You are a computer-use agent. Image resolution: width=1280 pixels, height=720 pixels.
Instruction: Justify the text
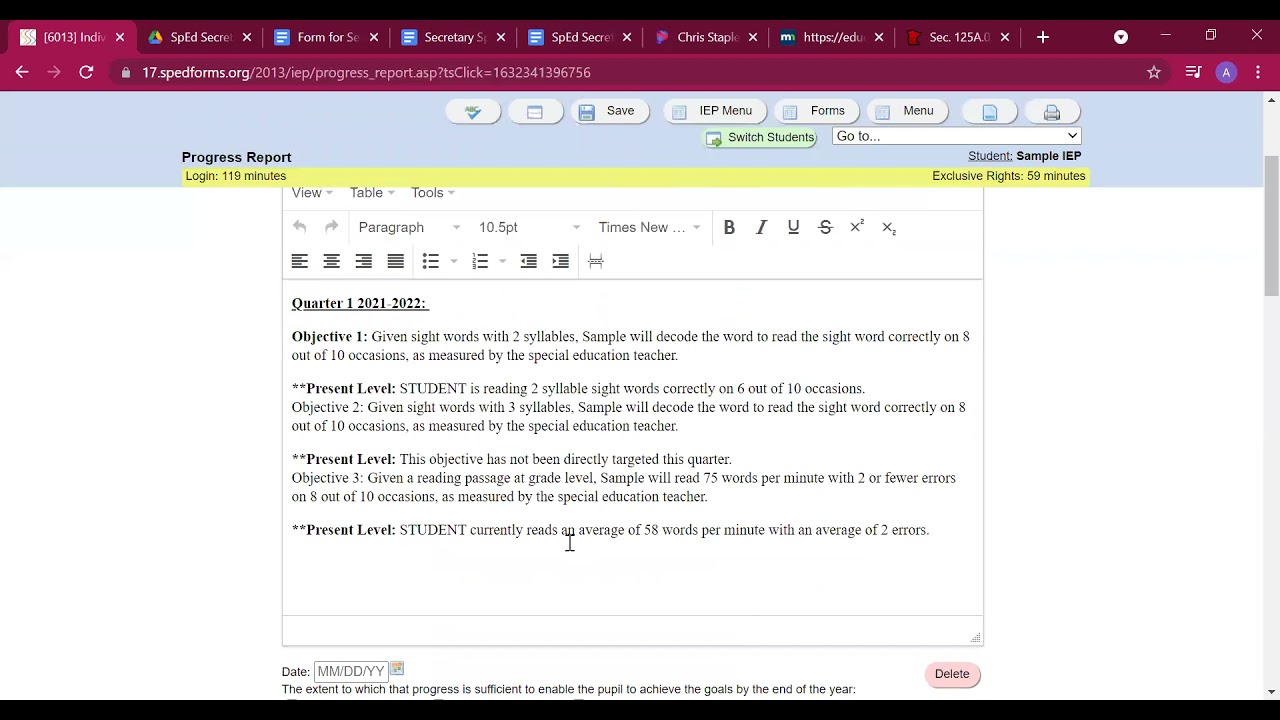tap(396, 261)
